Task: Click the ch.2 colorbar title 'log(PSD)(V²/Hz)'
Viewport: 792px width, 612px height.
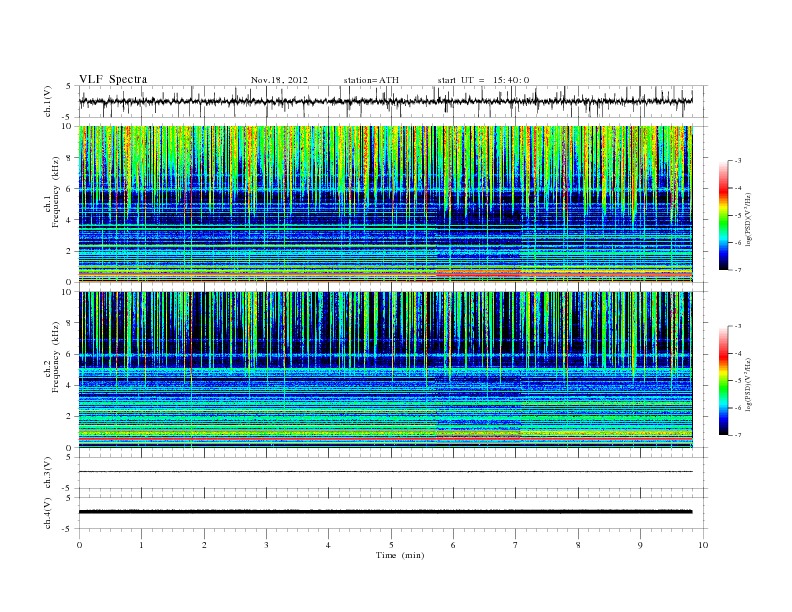Action: point(748,383)
